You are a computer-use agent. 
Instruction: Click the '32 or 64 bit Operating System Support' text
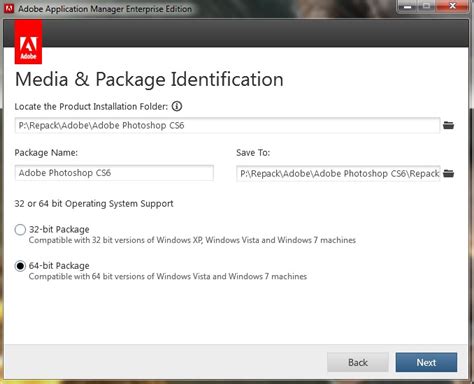94,204
